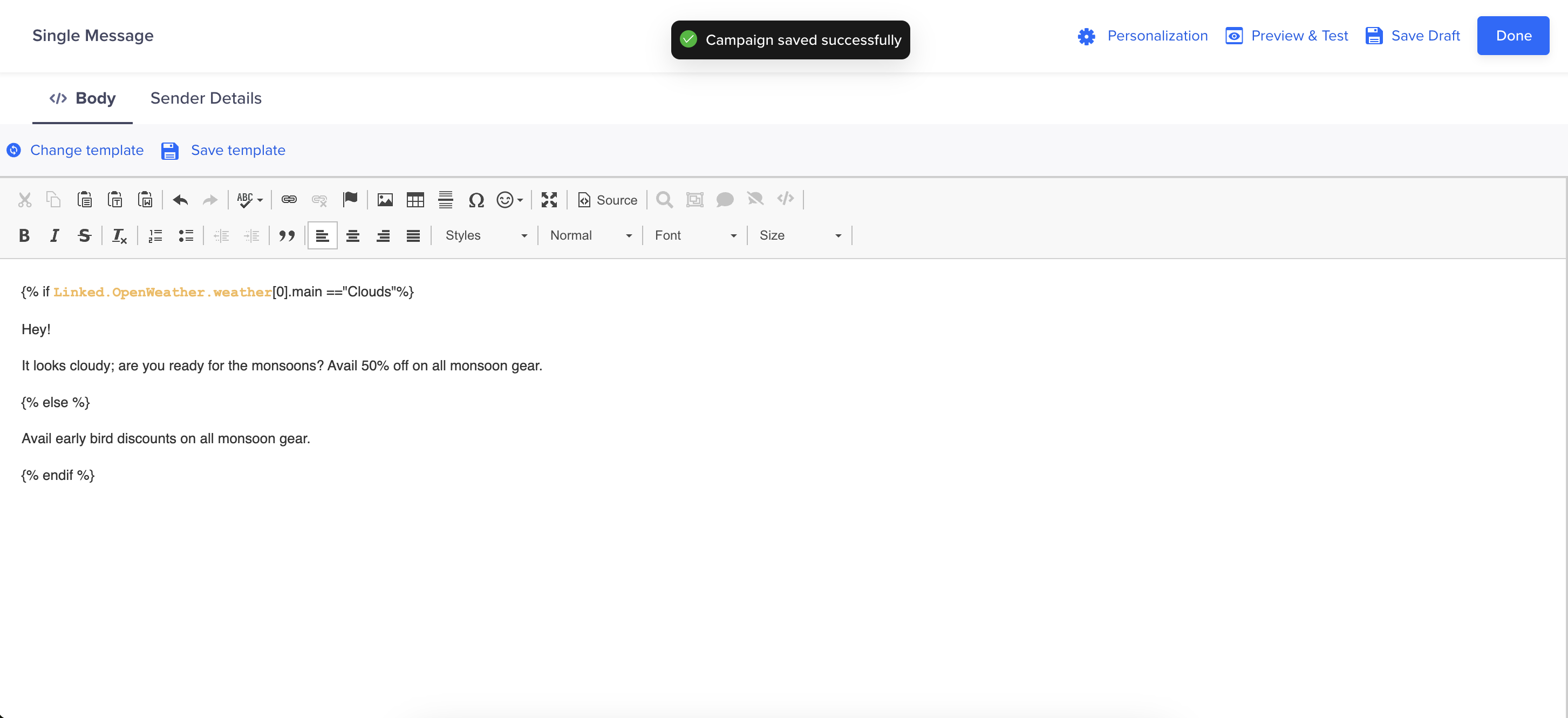
Task: Click the crossed-out comment icon
Action: click(755, 200)
